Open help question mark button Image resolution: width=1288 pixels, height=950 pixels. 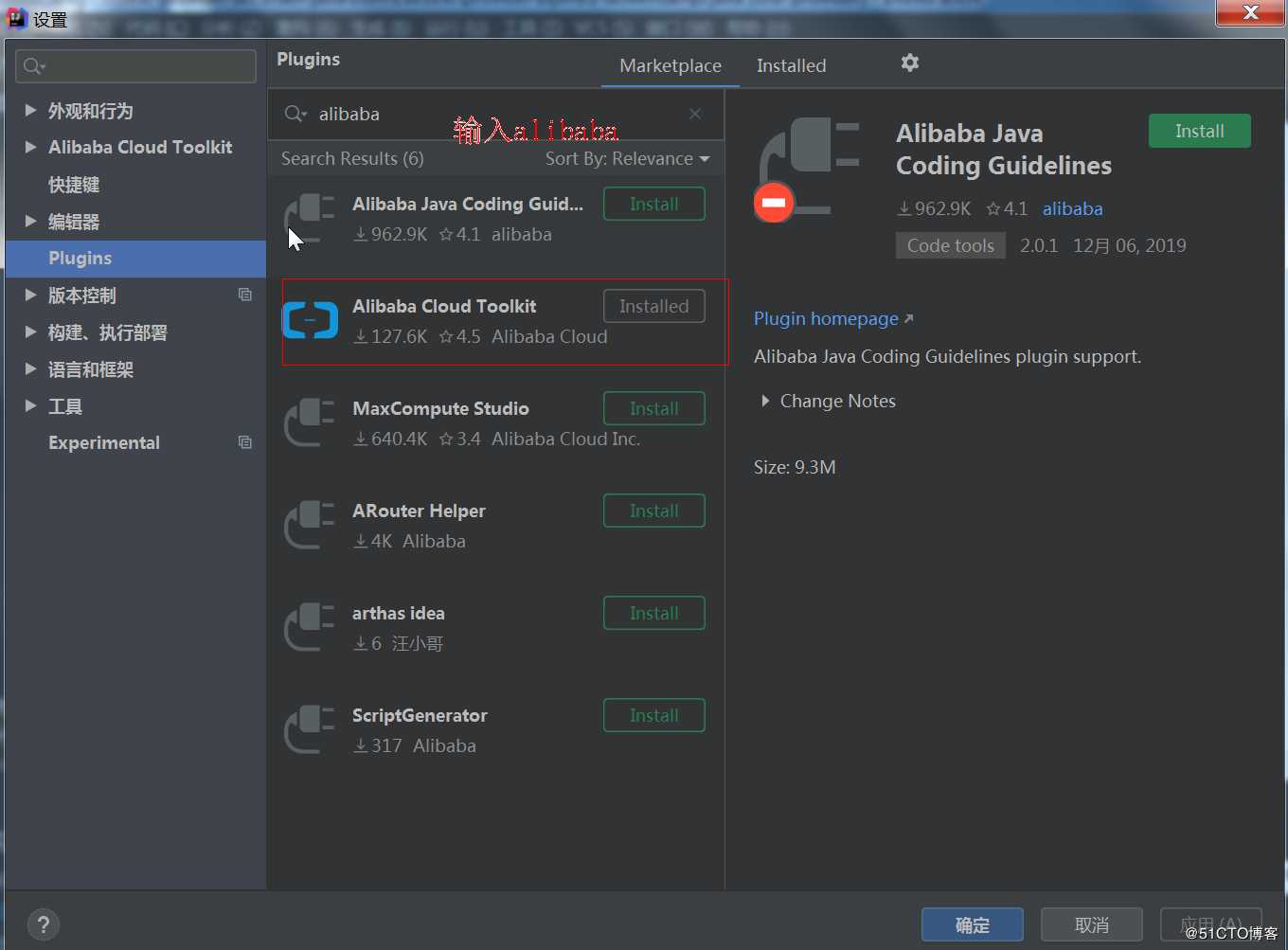[x=44, y=925]
